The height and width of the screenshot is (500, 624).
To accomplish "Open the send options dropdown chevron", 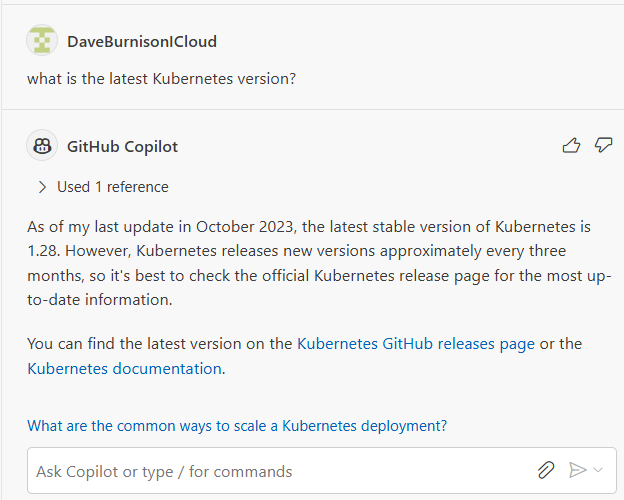I will point(598,470).
